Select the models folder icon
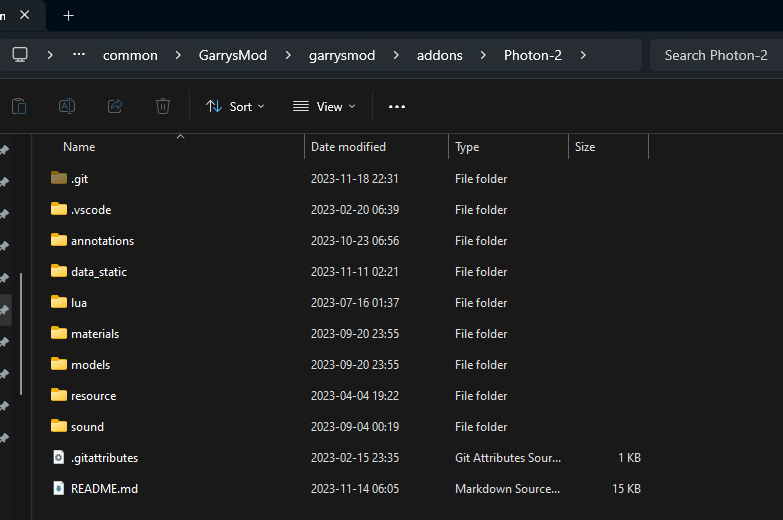783x520 pixels. click(59, 364)
